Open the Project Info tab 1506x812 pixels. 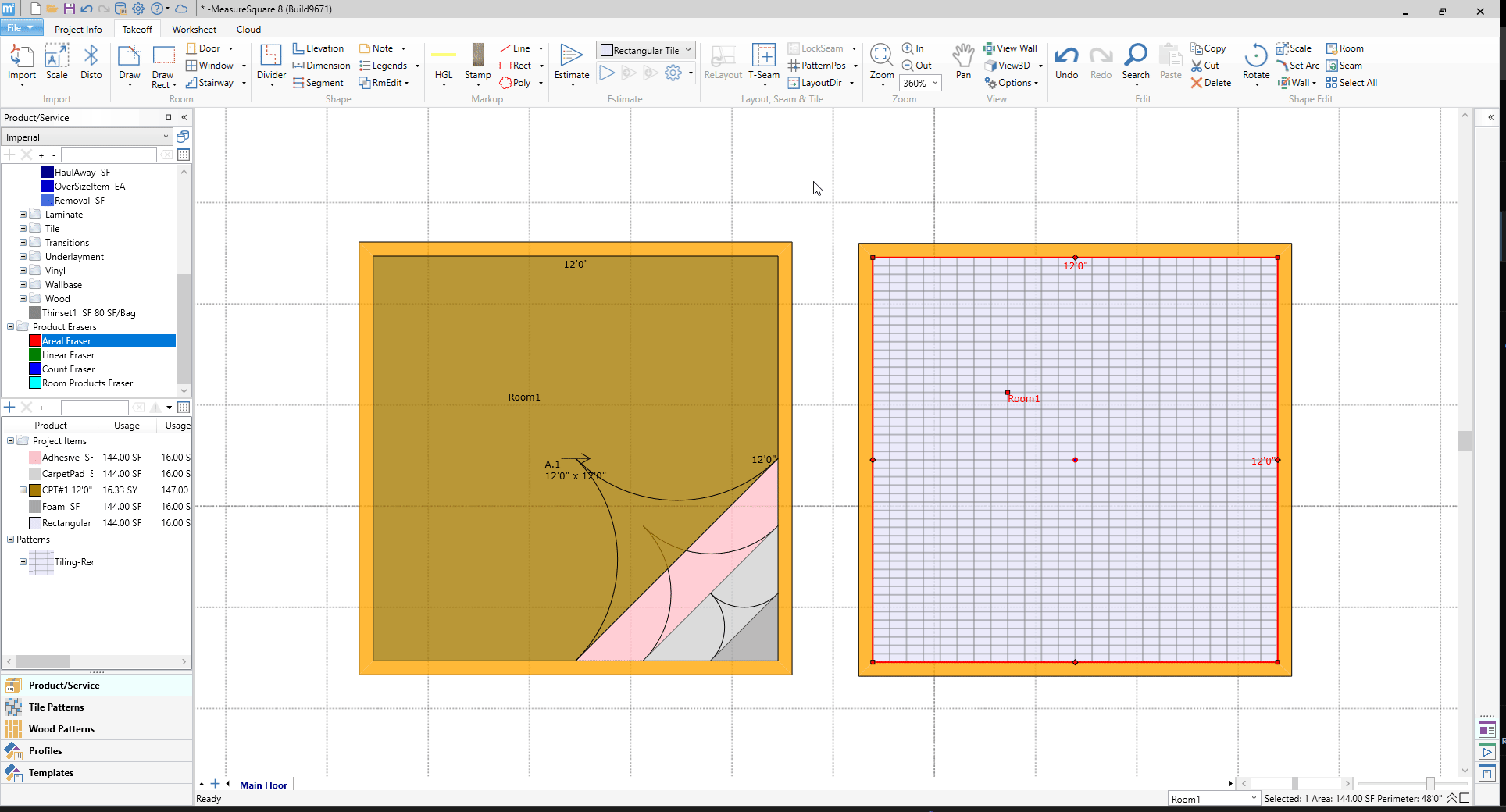click(78, 30)
